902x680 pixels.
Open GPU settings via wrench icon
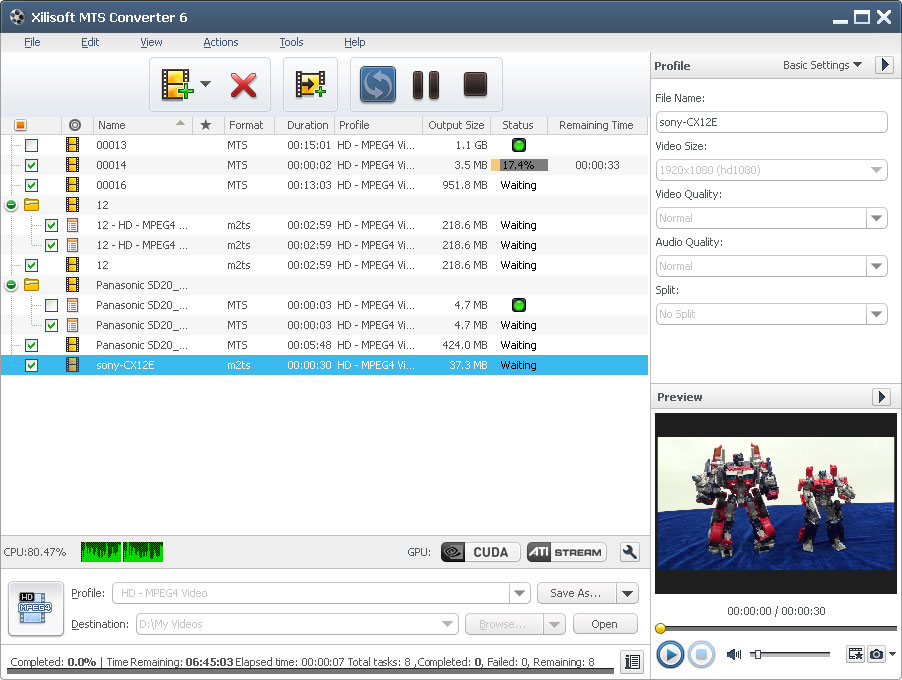(x=629, y=552)
